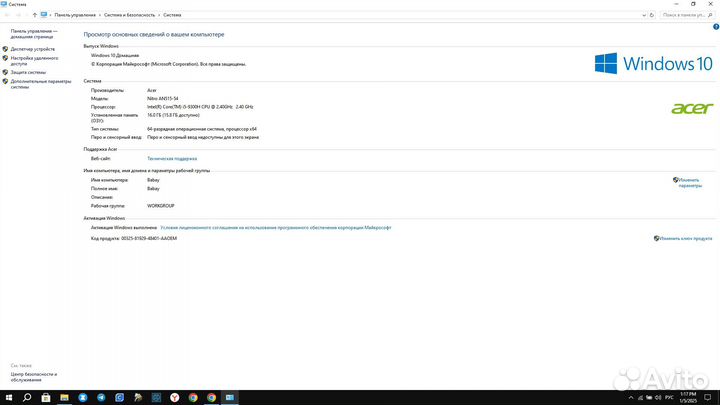Open the blue C-shaped app in the taskbar
This screenshot has height=405, width=720.
click(119, 398)
